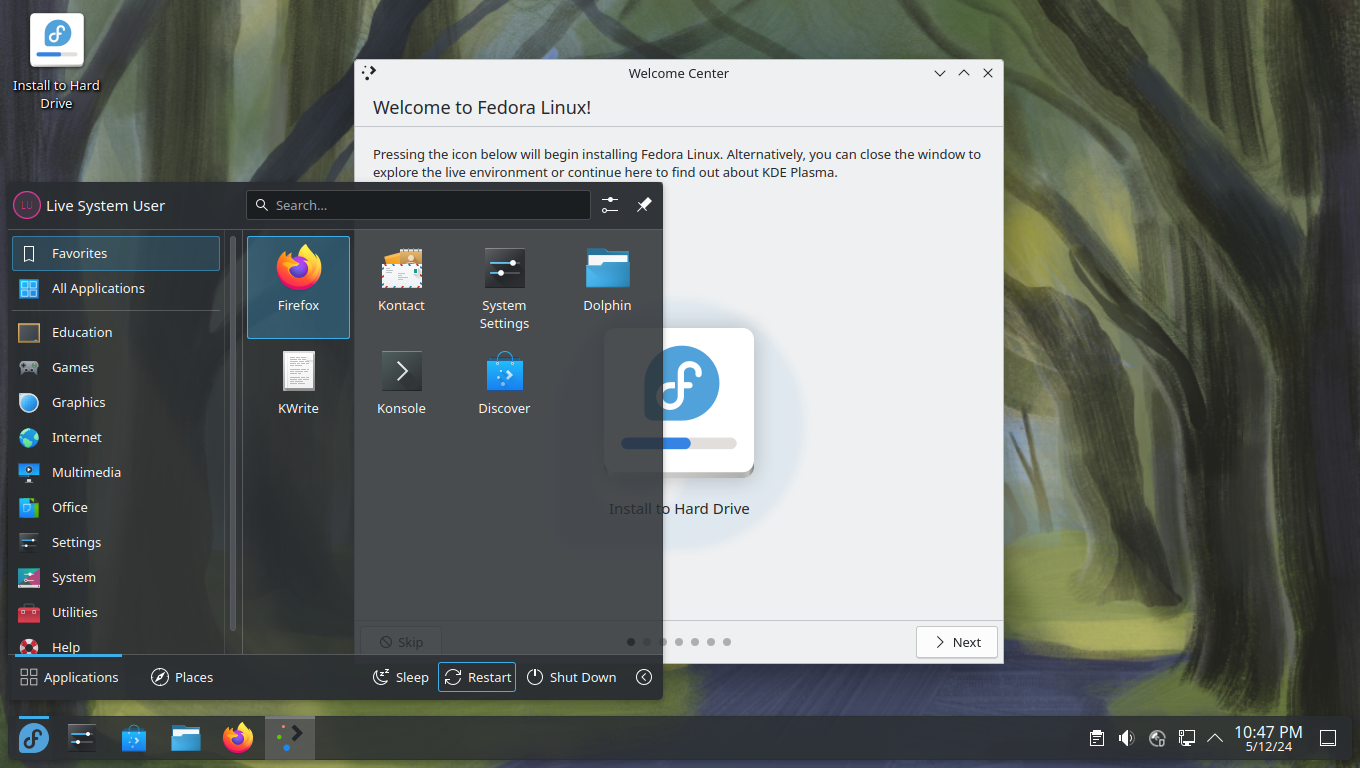
Task: Click the Live System User avatar
Action: pyautogui.click(x=27, y=205)
